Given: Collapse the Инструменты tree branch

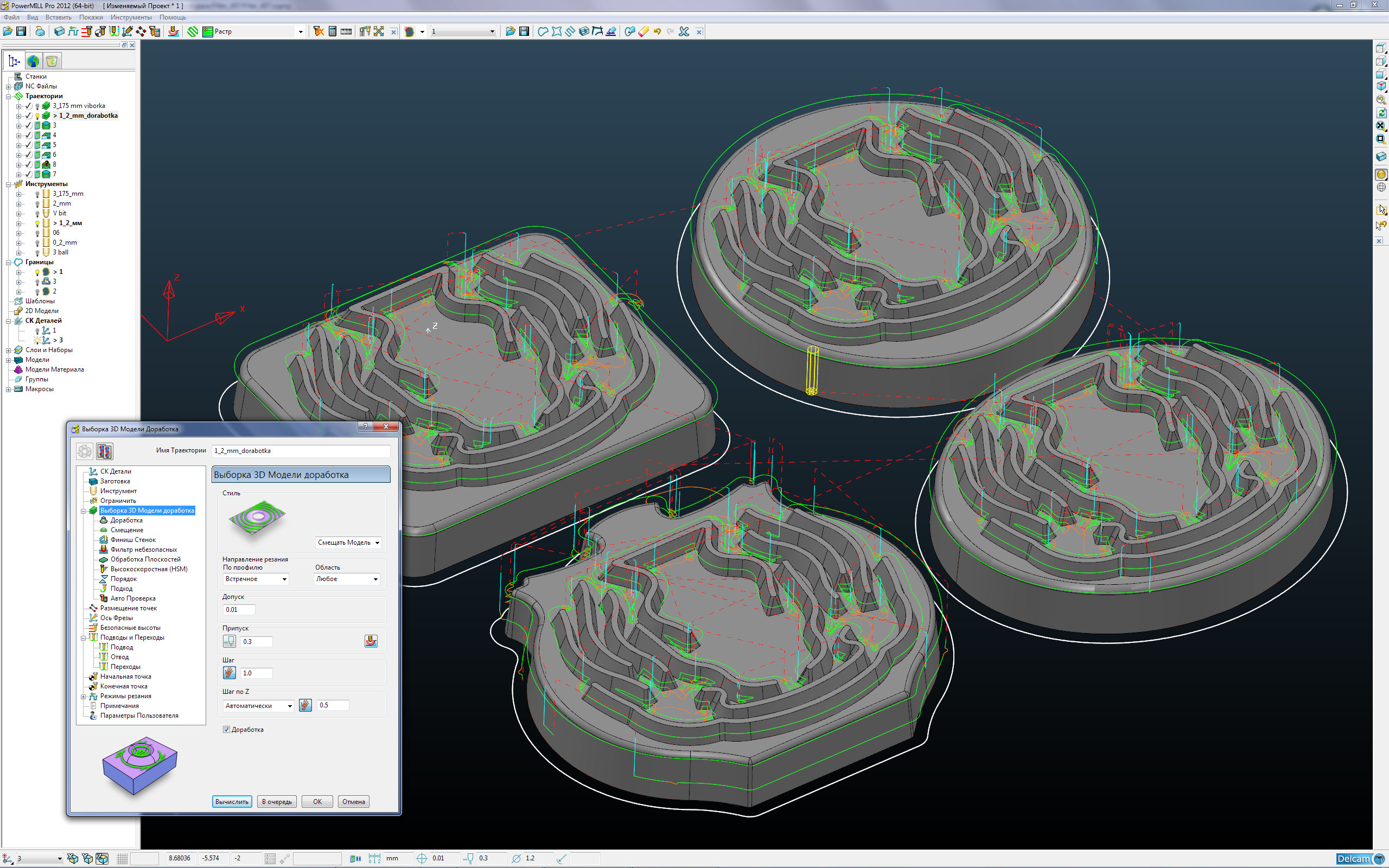Looking at the screenshot, I should pos(9,184).
